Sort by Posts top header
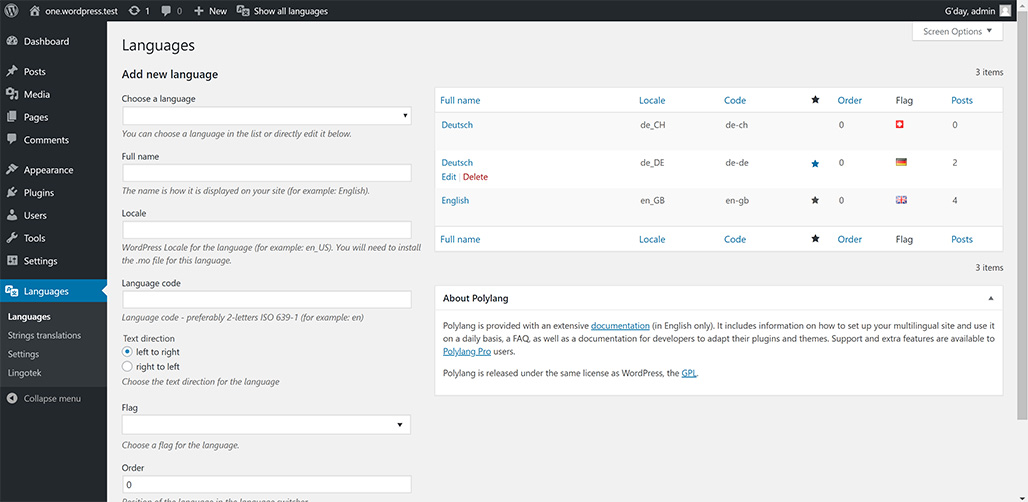This screenshot has height=502, width=1028. pos(962,100)
